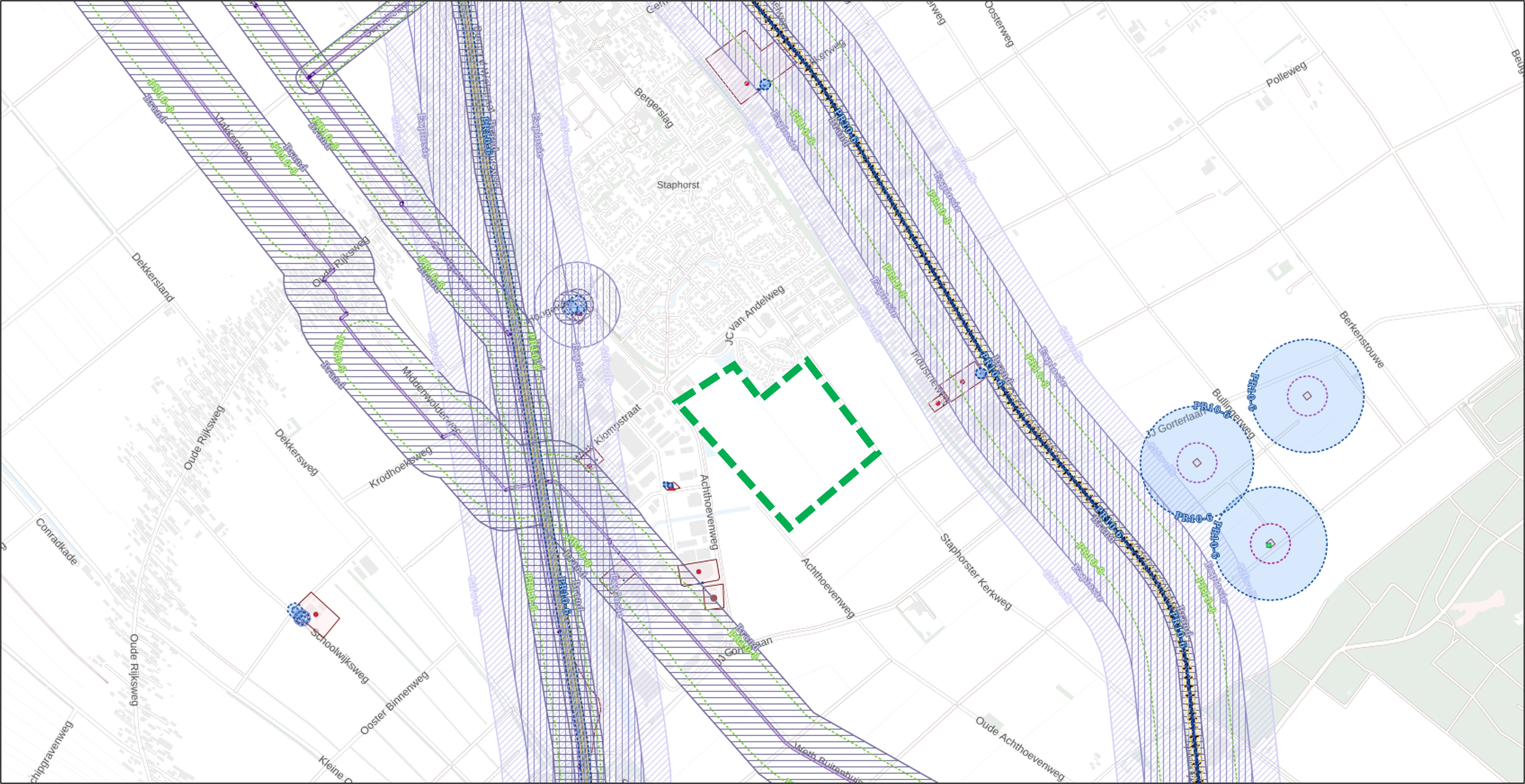The height and width of the screenshot is (784, 1525).
Task: Select the Ooster Binnenweg label
Action: 394,703
